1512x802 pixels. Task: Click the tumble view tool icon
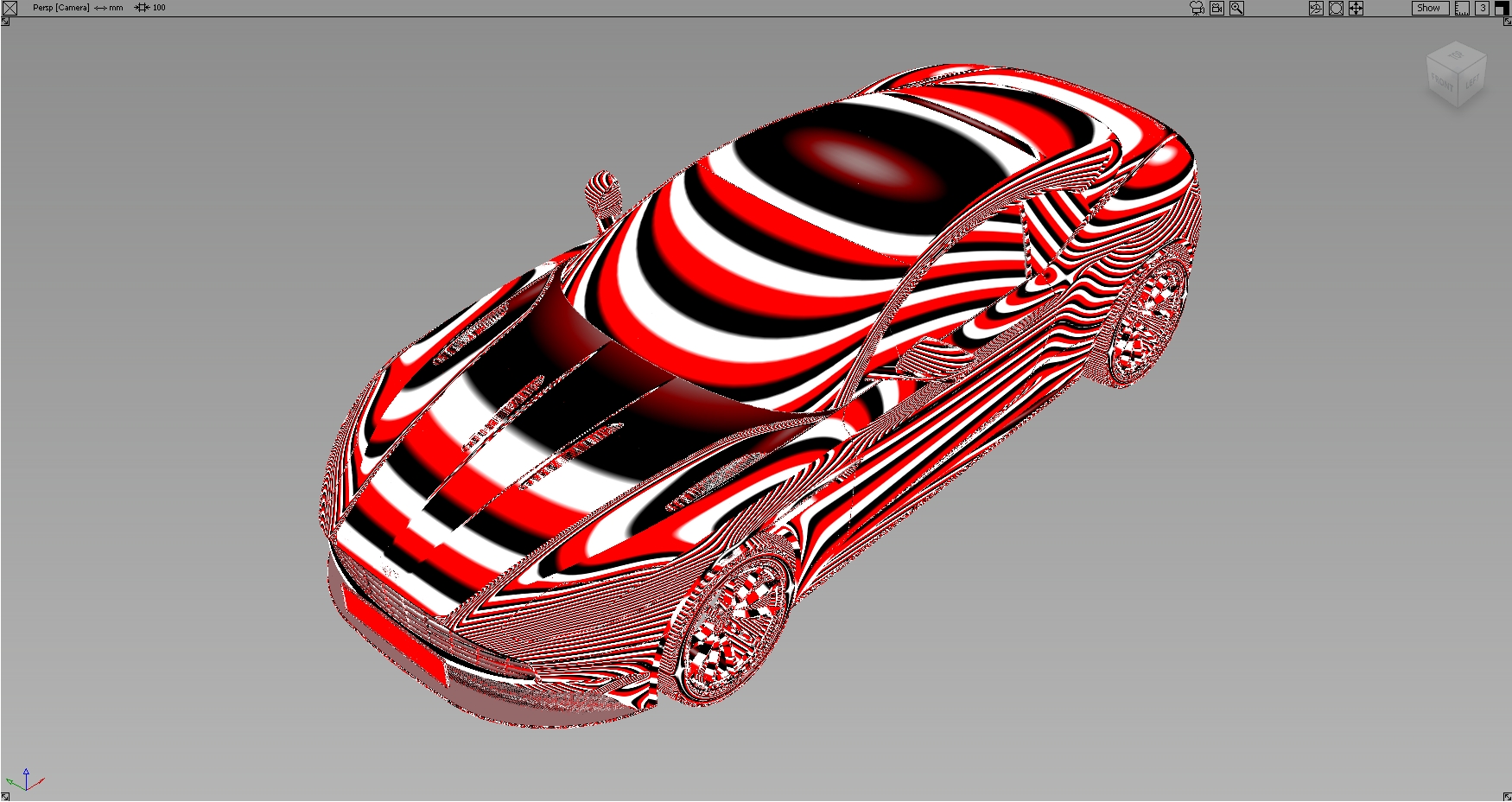(1316, 8)
